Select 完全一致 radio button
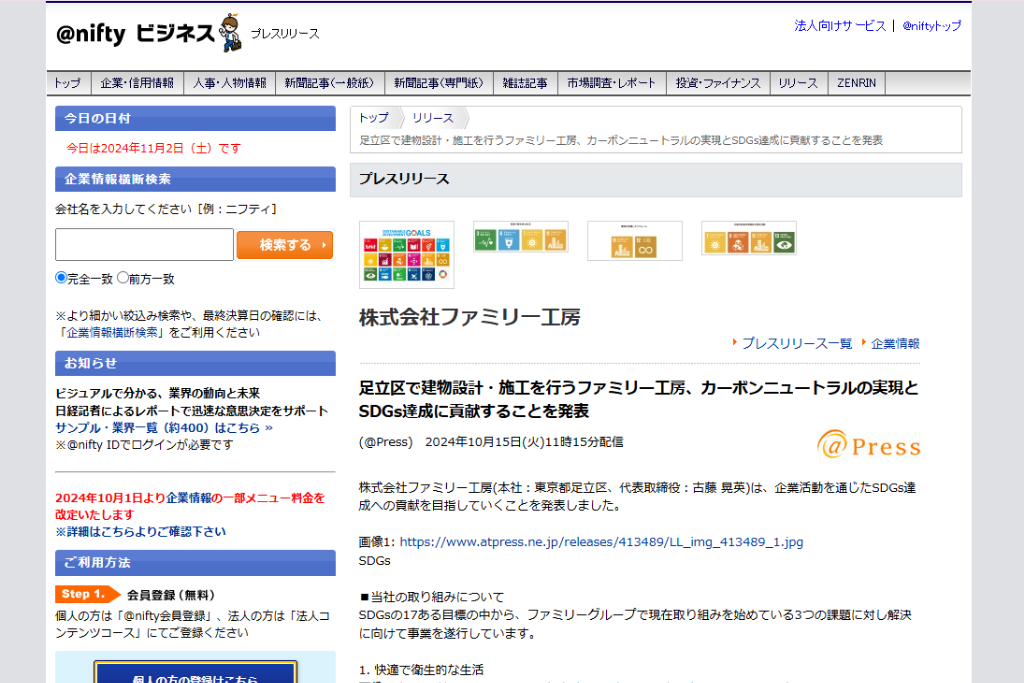Viewport: 1024px width, 683px height. 61,278
